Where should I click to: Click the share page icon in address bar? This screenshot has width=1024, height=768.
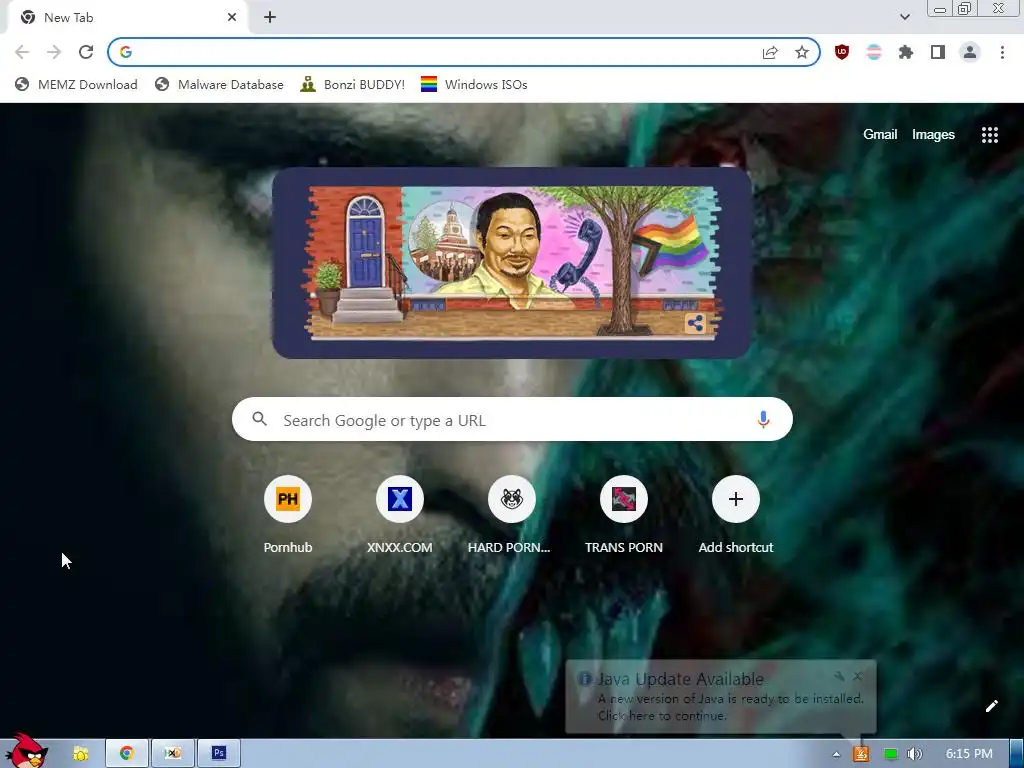click(x=770, y=52)
